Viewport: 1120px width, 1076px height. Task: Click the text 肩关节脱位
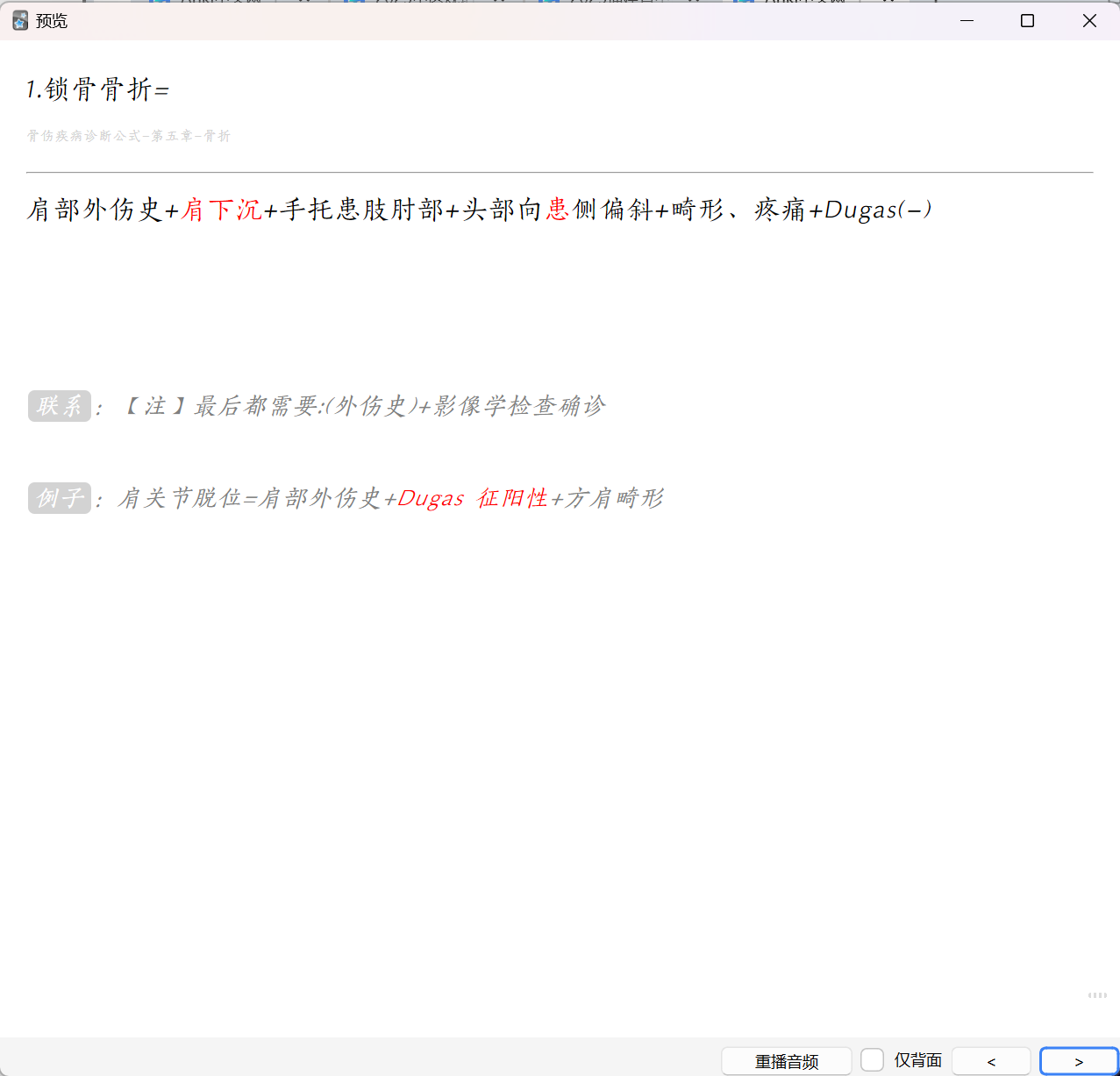point(180,498)
